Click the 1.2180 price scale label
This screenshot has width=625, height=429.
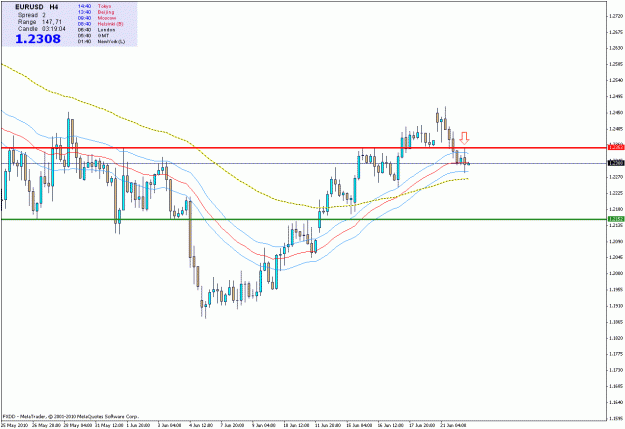pos(616,209)
